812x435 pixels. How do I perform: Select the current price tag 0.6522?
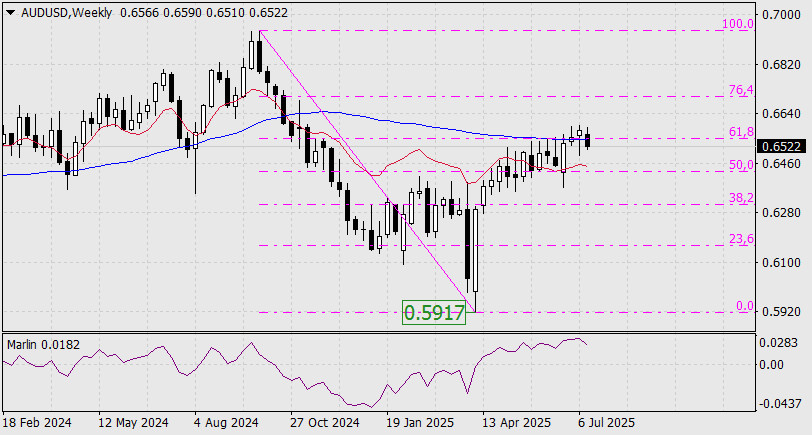click(x=781, y=147)
